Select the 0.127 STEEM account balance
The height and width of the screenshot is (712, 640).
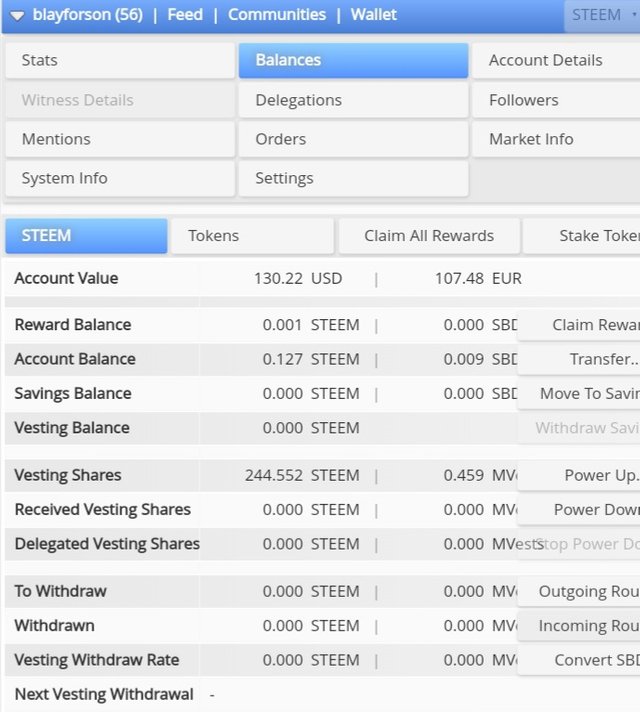(311, 359)
